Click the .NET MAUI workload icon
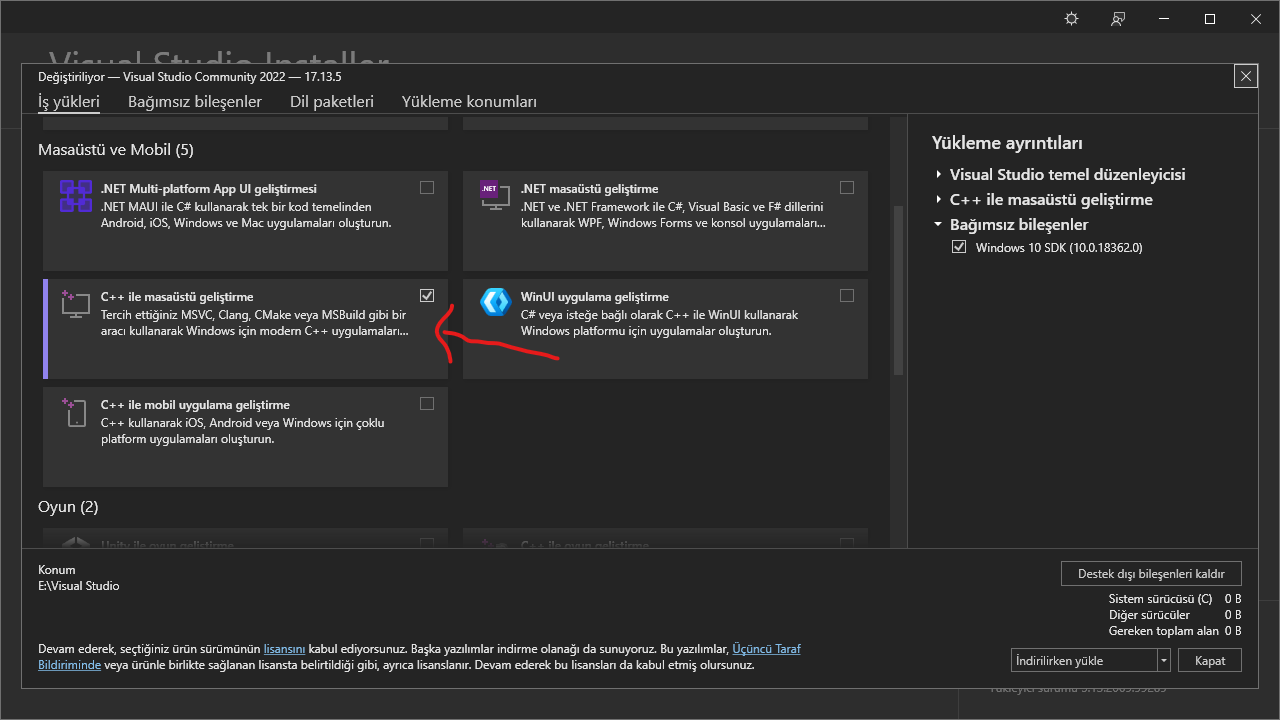 pyautogui.click(x=76, y=196)
